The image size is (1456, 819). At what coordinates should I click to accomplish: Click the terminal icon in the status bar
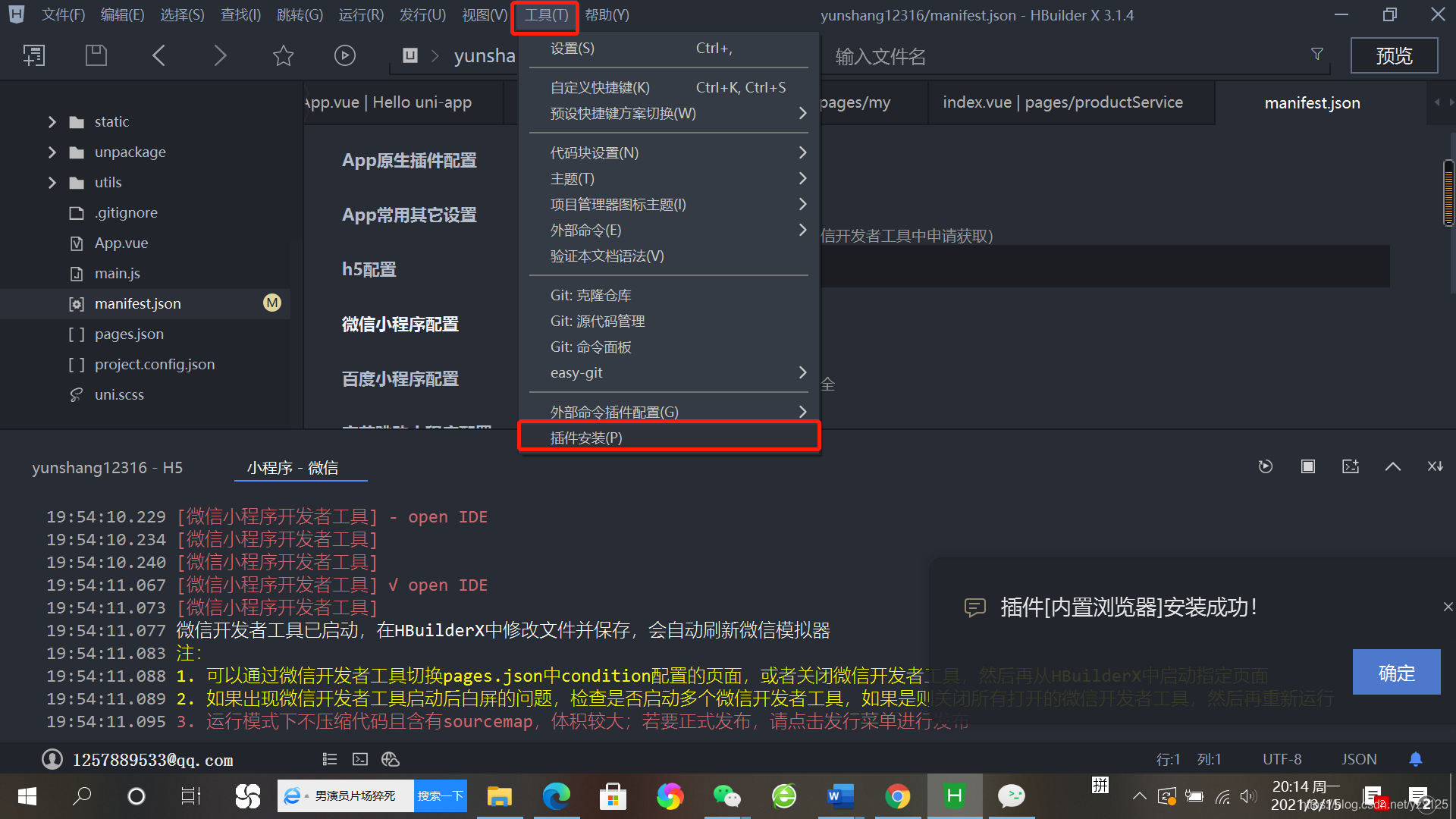(359, 758)
